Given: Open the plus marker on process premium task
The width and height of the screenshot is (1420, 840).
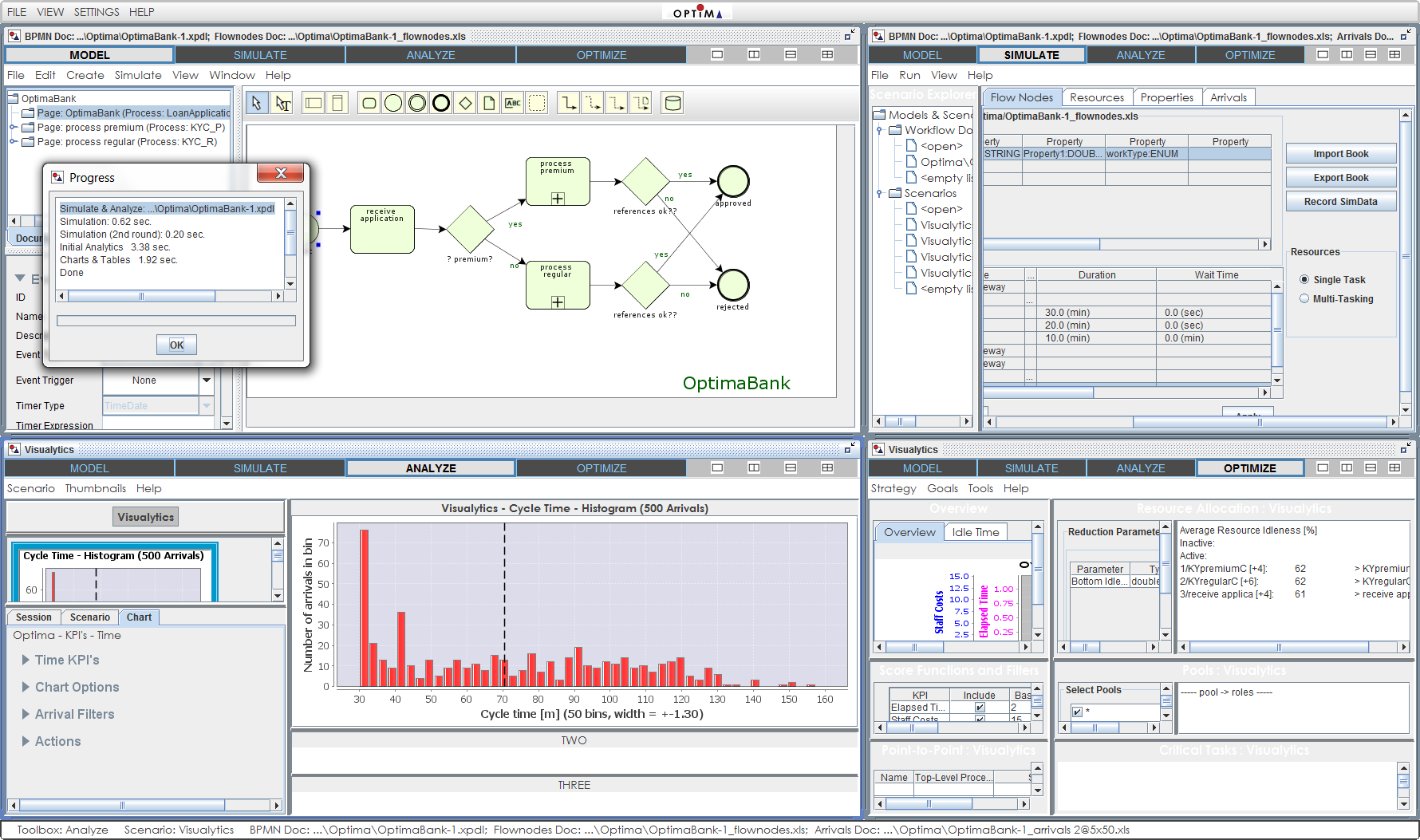Looking at the screenshot, I should pos(558,199).
